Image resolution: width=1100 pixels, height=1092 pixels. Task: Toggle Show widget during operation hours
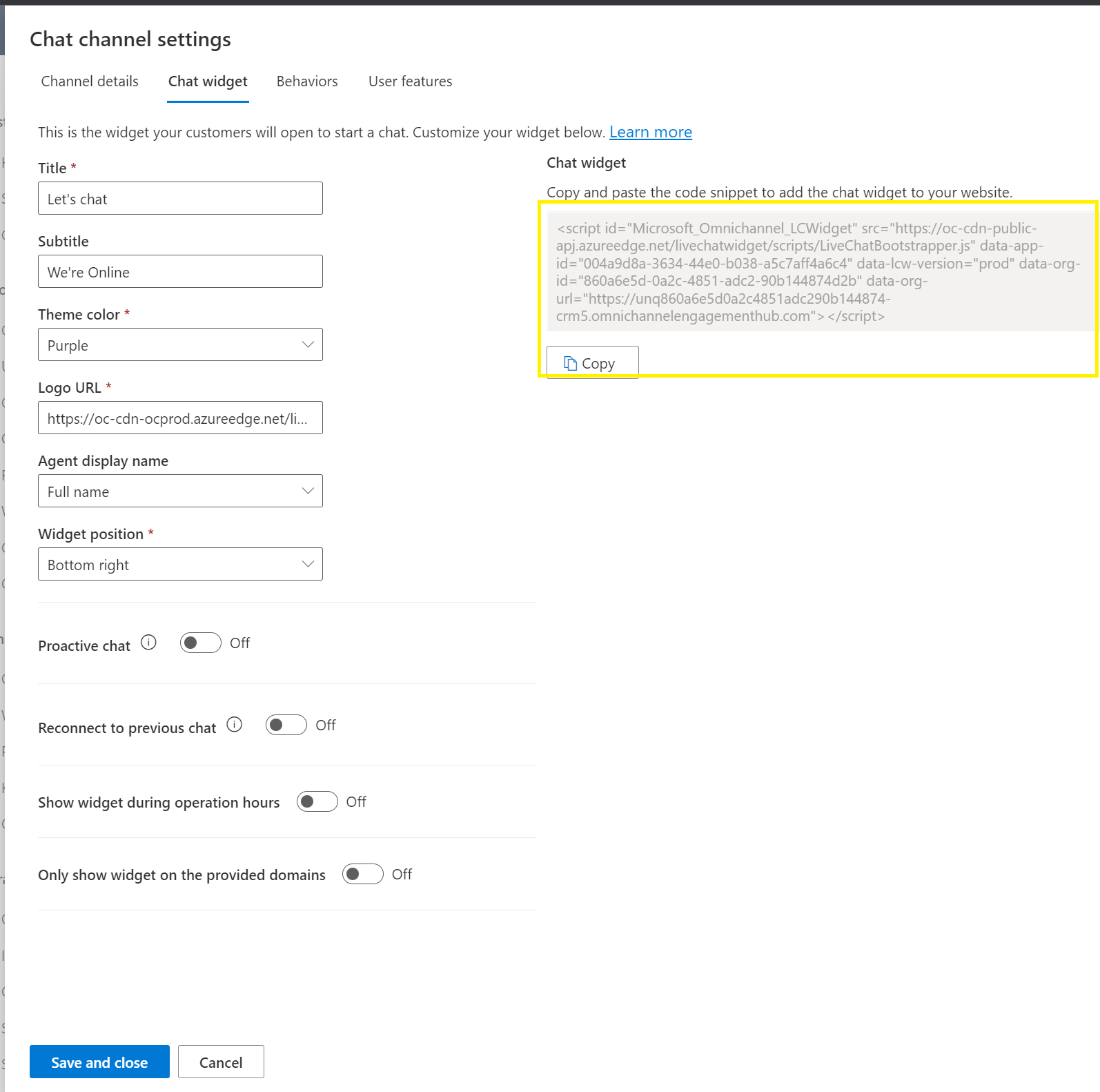pyautogui.click(x=317, y=801)
